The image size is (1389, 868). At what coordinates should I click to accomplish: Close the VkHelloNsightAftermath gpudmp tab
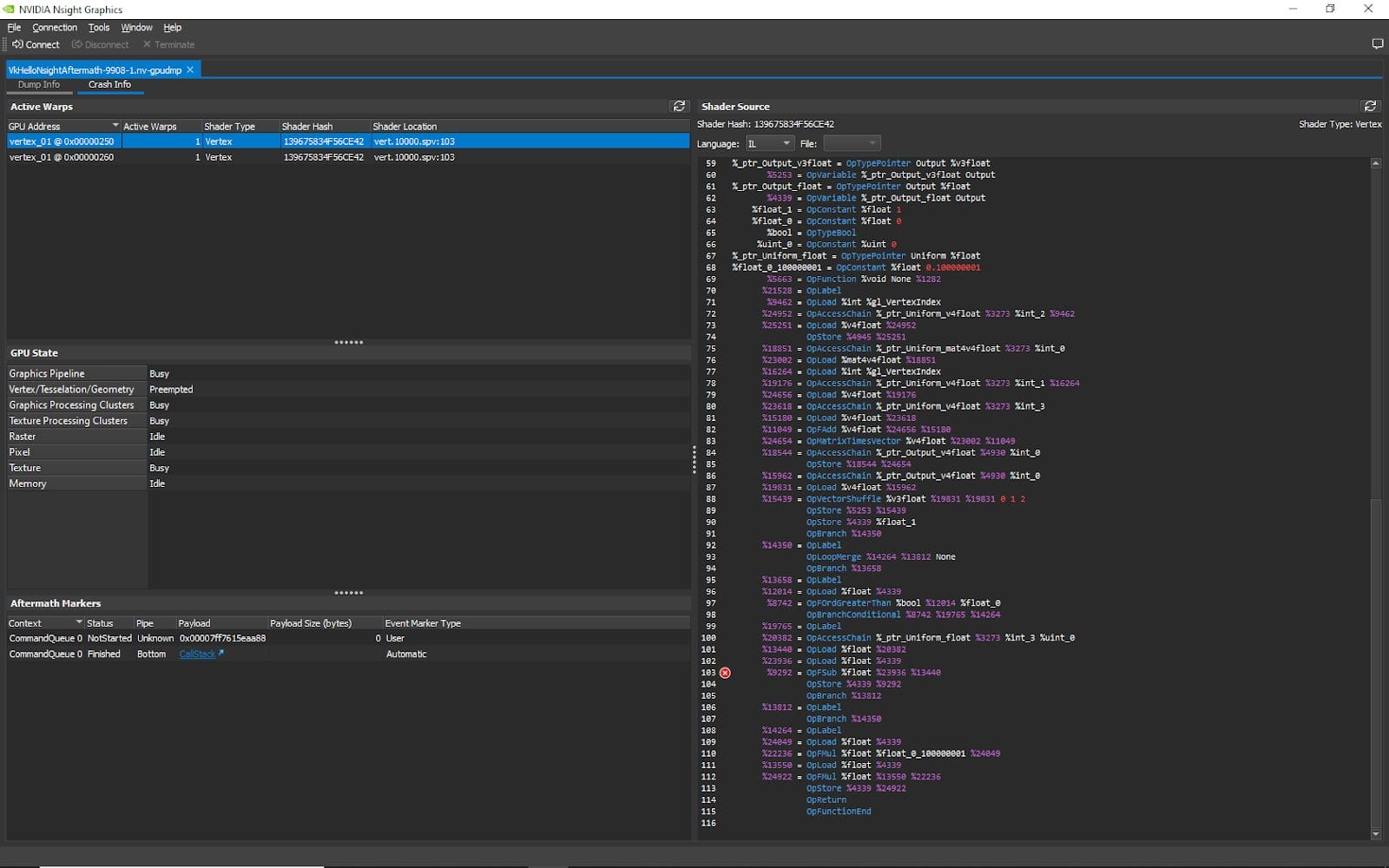(190, 69)
